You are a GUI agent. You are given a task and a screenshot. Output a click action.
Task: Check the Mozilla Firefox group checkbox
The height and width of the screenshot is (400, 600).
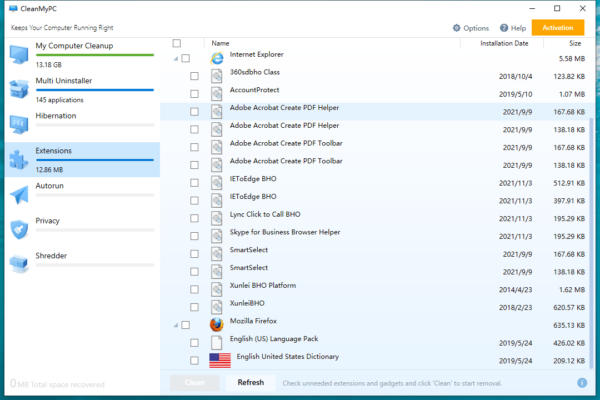[186, 325]
